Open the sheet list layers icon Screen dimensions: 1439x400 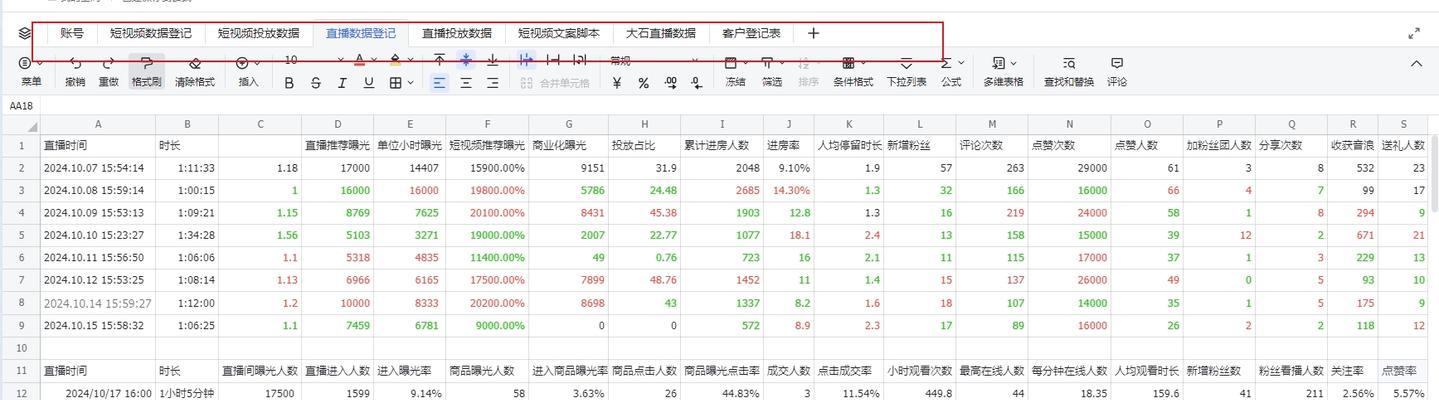[x=25, y=33]
